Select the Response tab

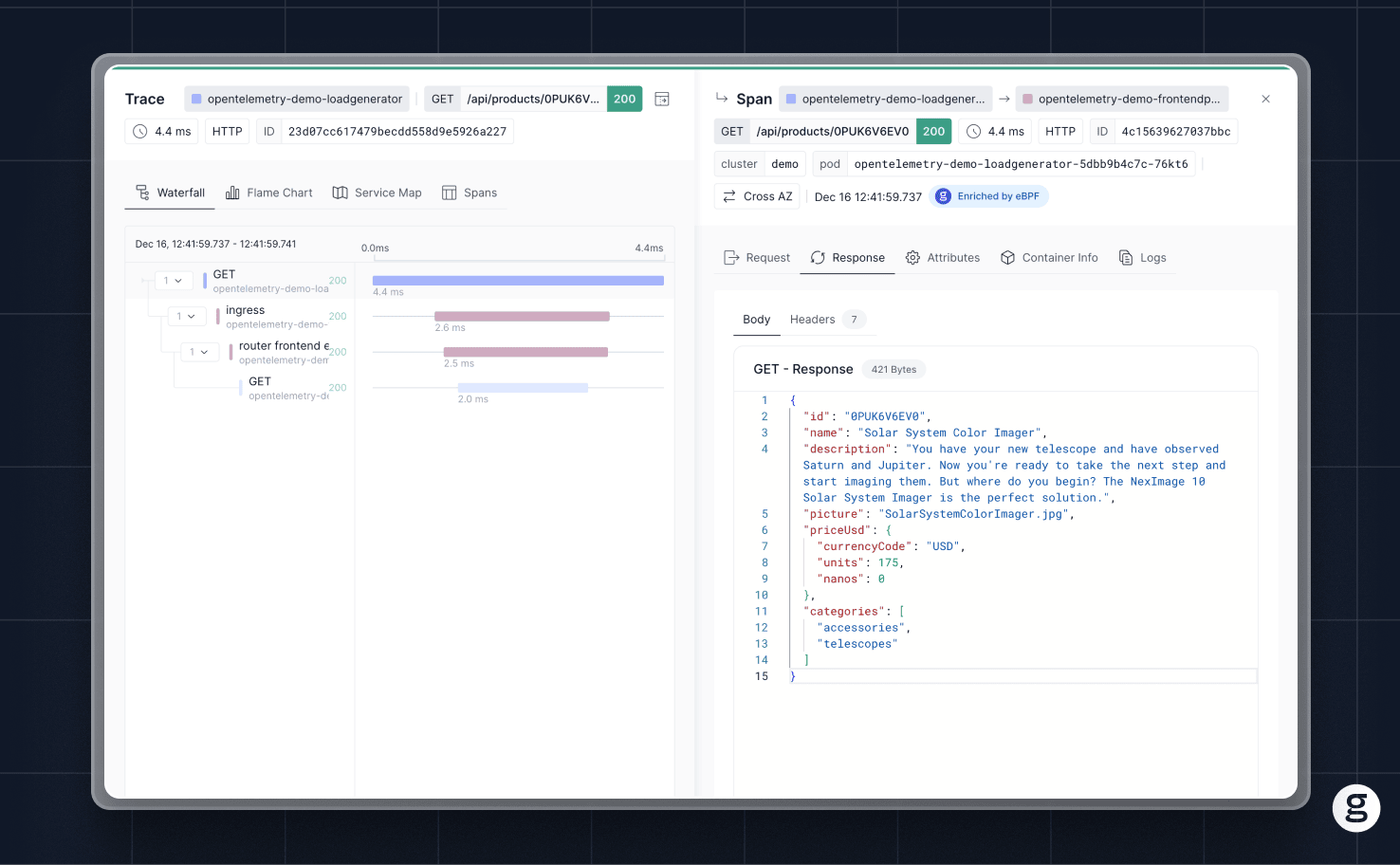tap(847, 257)
